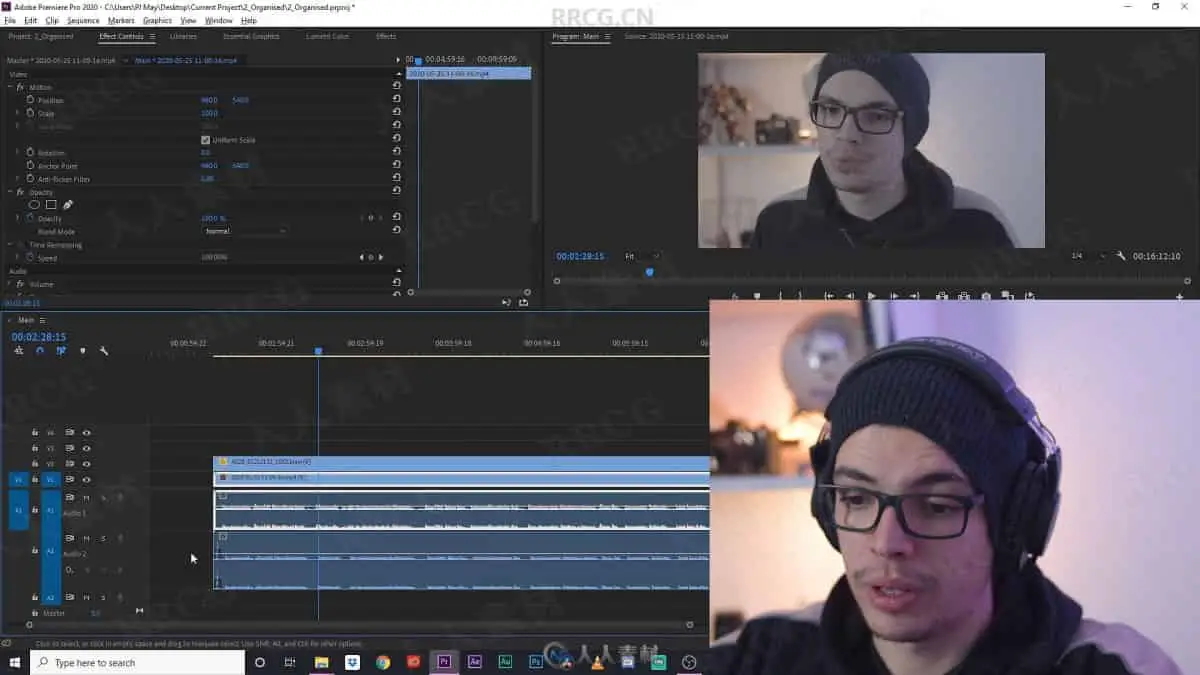Reset the Rotation parameter

point(397,152)
